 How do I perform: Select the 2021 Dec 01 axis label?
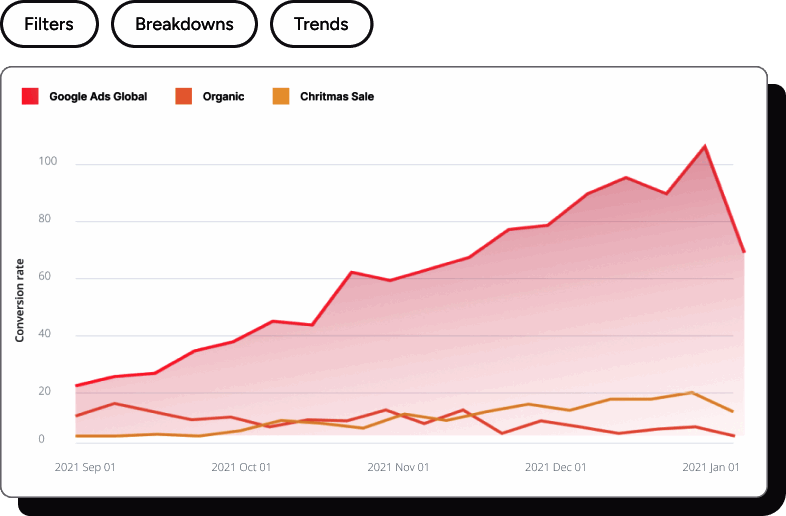tap(555, 467)
